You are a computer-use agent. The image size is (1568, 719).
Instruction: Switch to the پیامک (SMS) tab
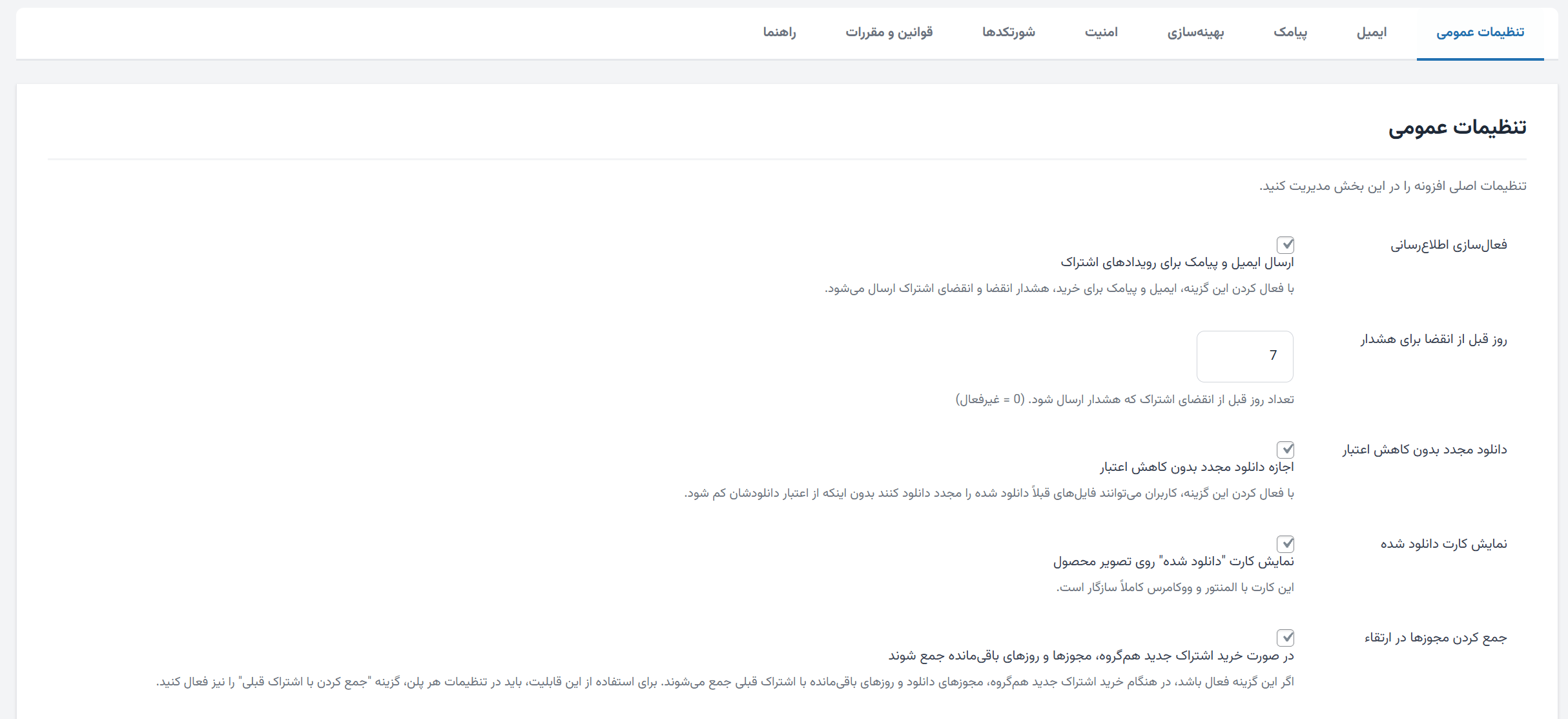(1290, 32)
